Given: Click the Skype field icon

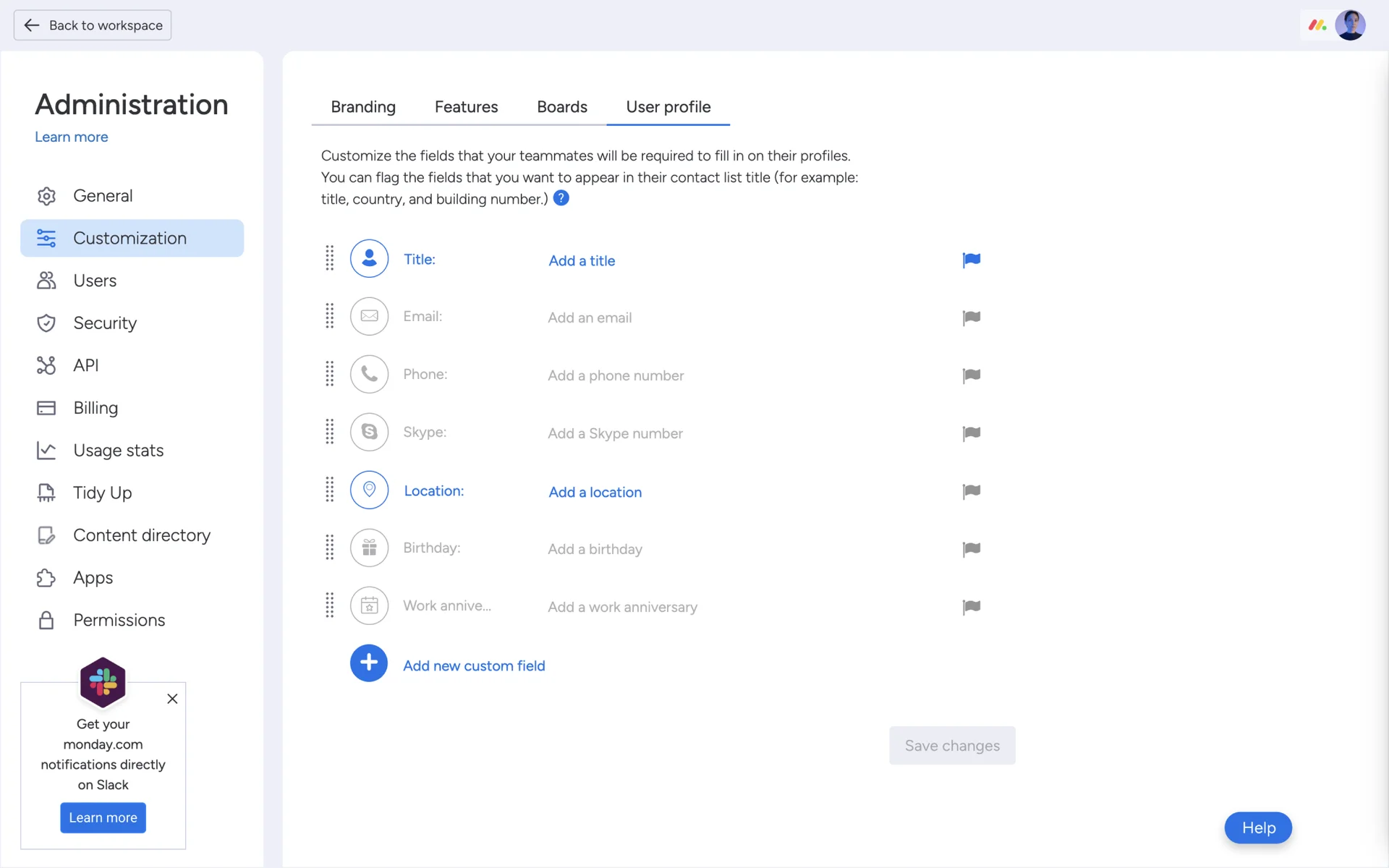Looking at the screenshot, I should tap(369, 432).
